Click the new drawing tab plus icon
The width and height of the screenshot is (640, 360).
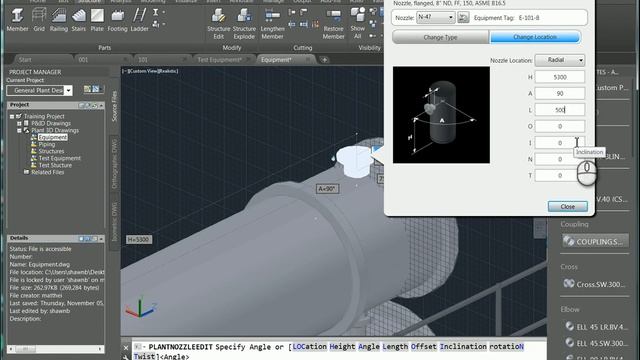[324, 60]
